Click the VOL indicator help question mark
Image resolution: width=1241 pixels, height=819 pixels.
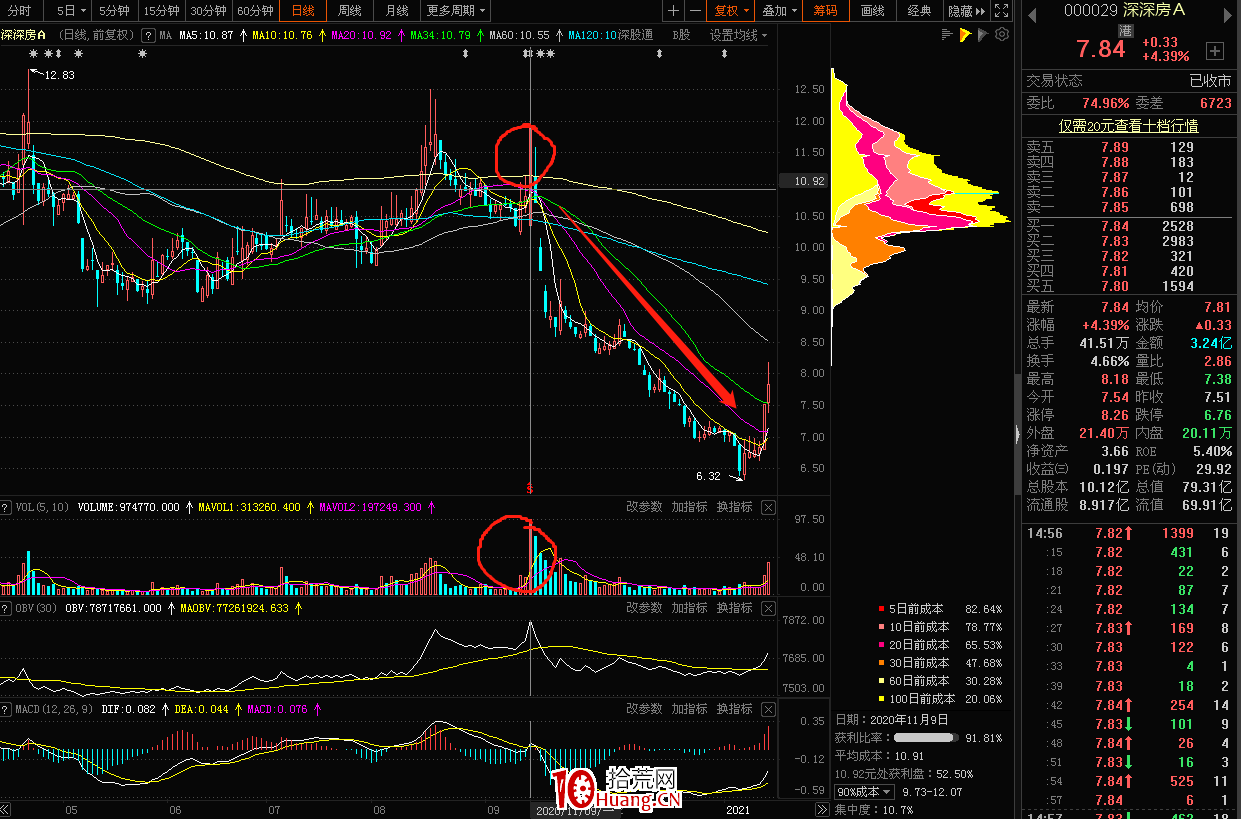6,507
